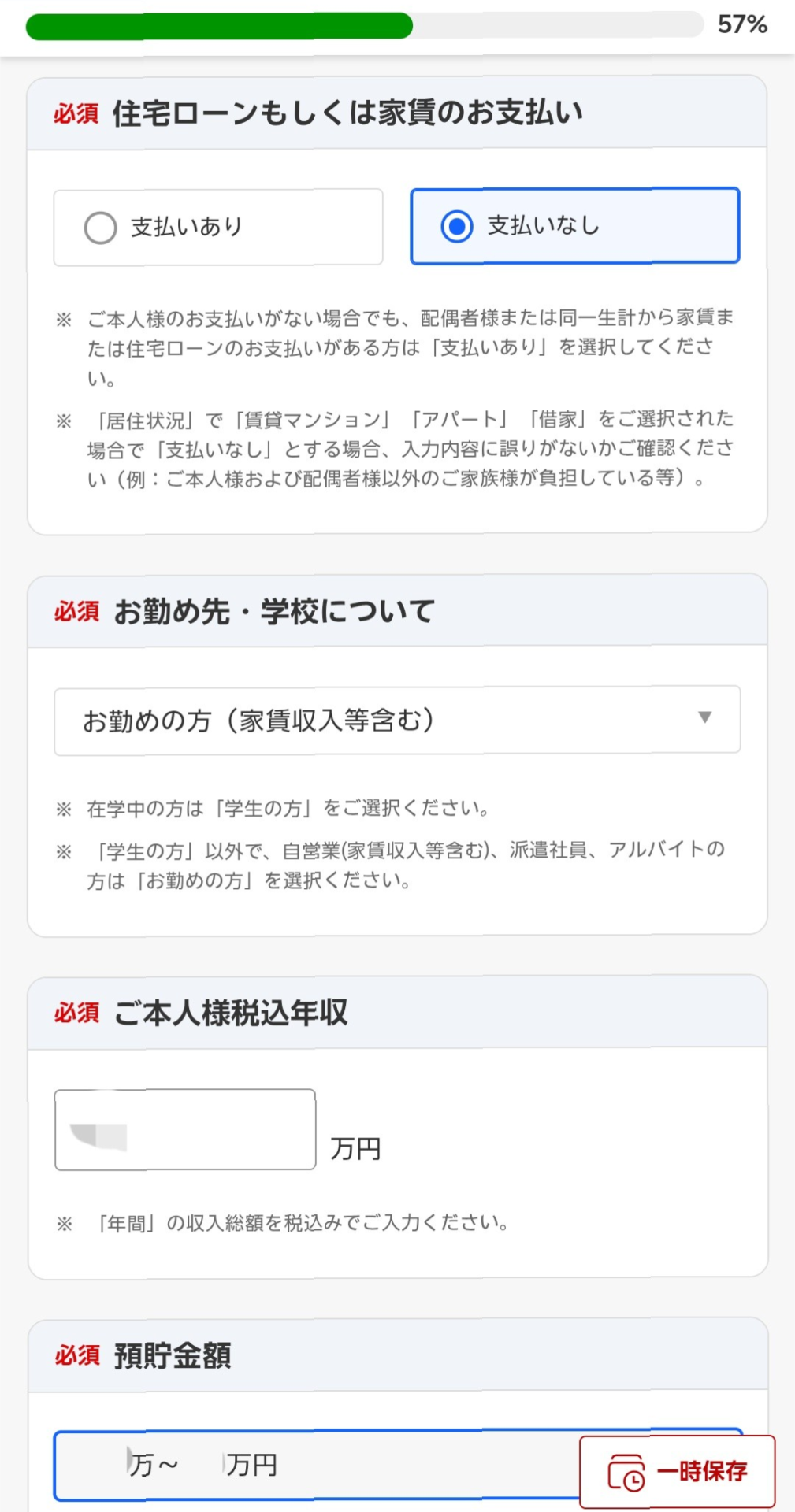Click the 住宅ローンもしくは家賃のお支払い section header
The image size is (795, 1512).
[347, 113]
